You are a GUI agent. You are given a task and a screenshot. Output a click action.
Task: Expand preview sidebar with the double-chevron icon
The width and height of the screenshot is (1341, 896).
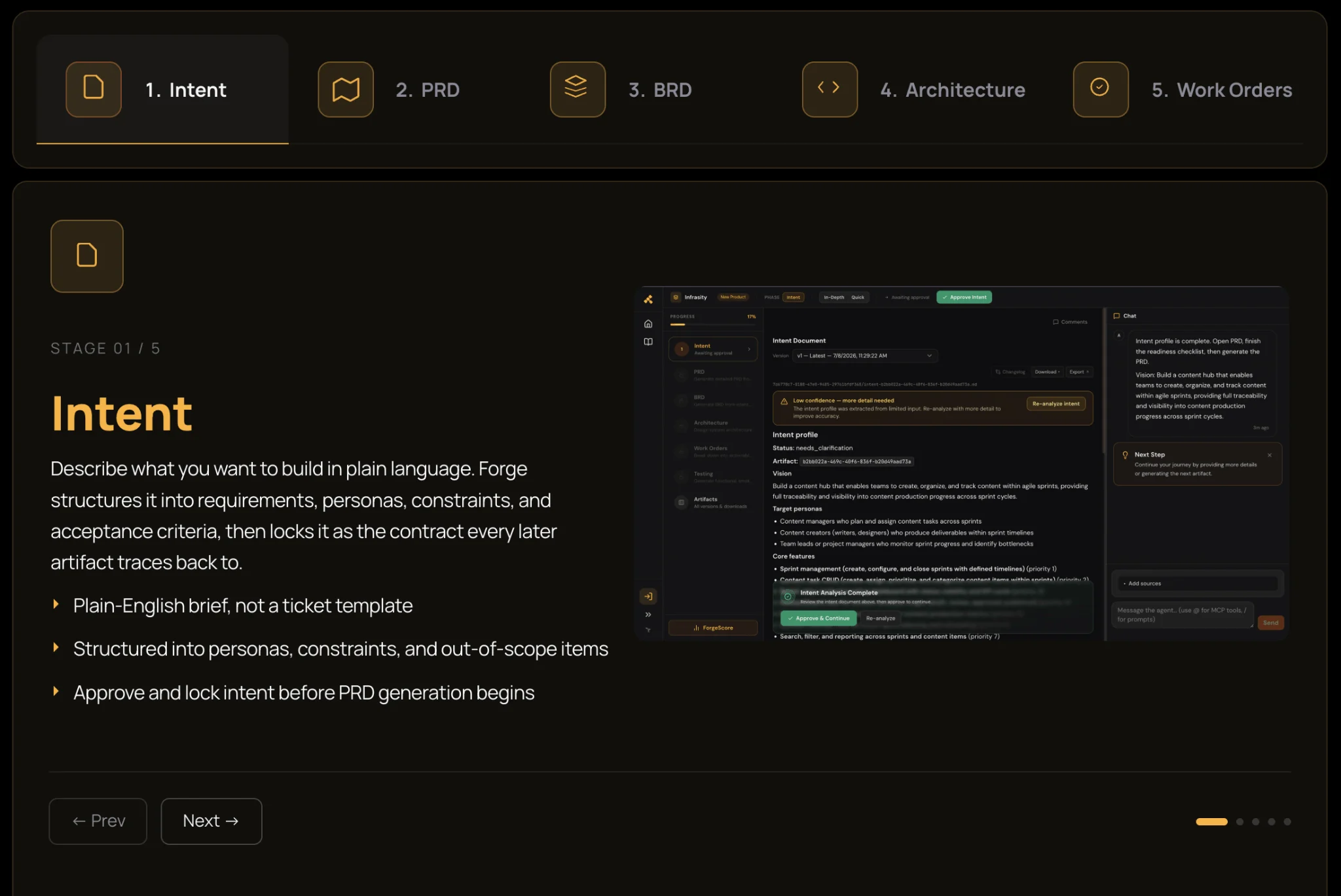(x=648, y=615)
